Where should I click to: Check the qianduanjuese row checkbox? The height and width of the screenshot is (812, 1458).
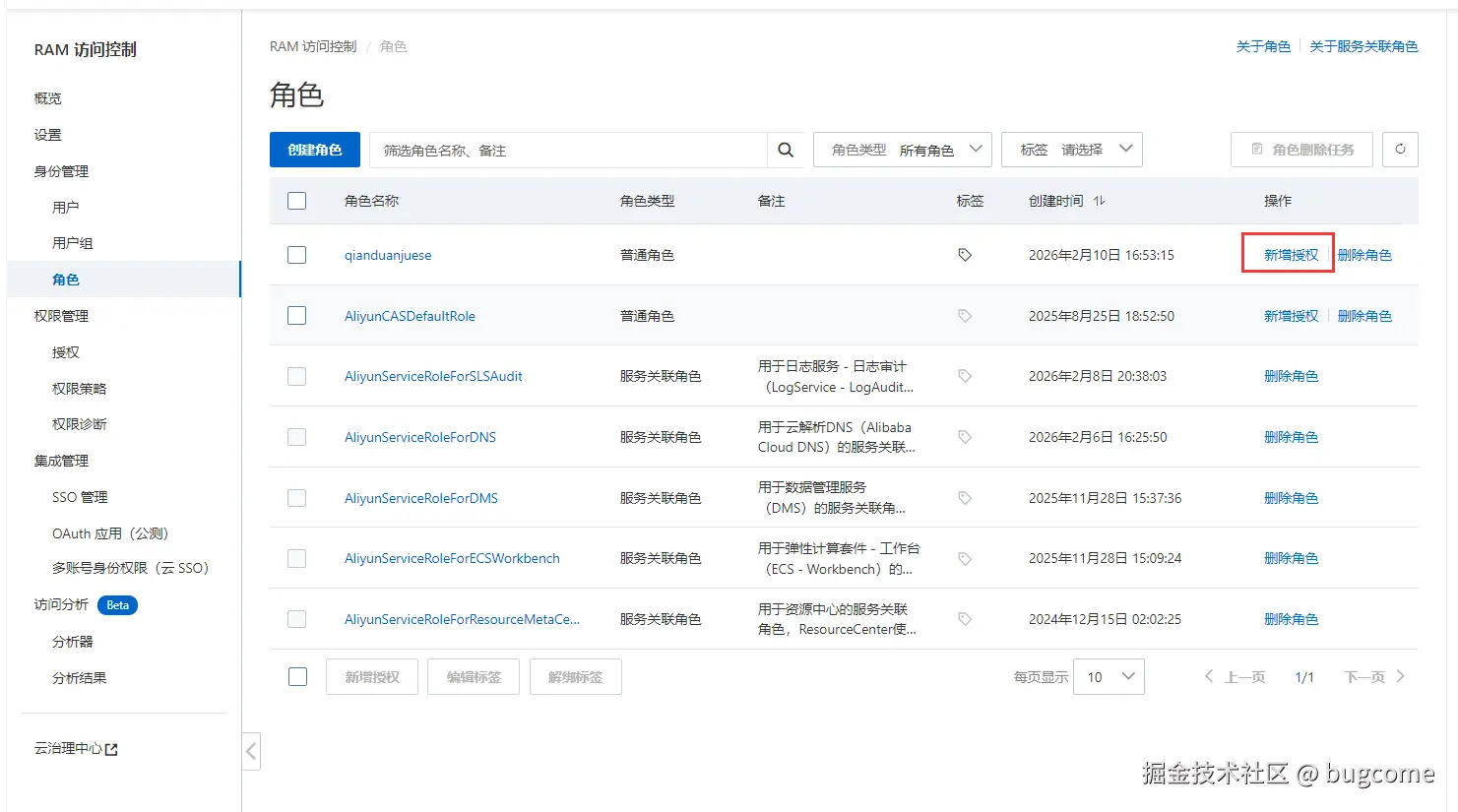pyautogui.click(x=296, y=255)
